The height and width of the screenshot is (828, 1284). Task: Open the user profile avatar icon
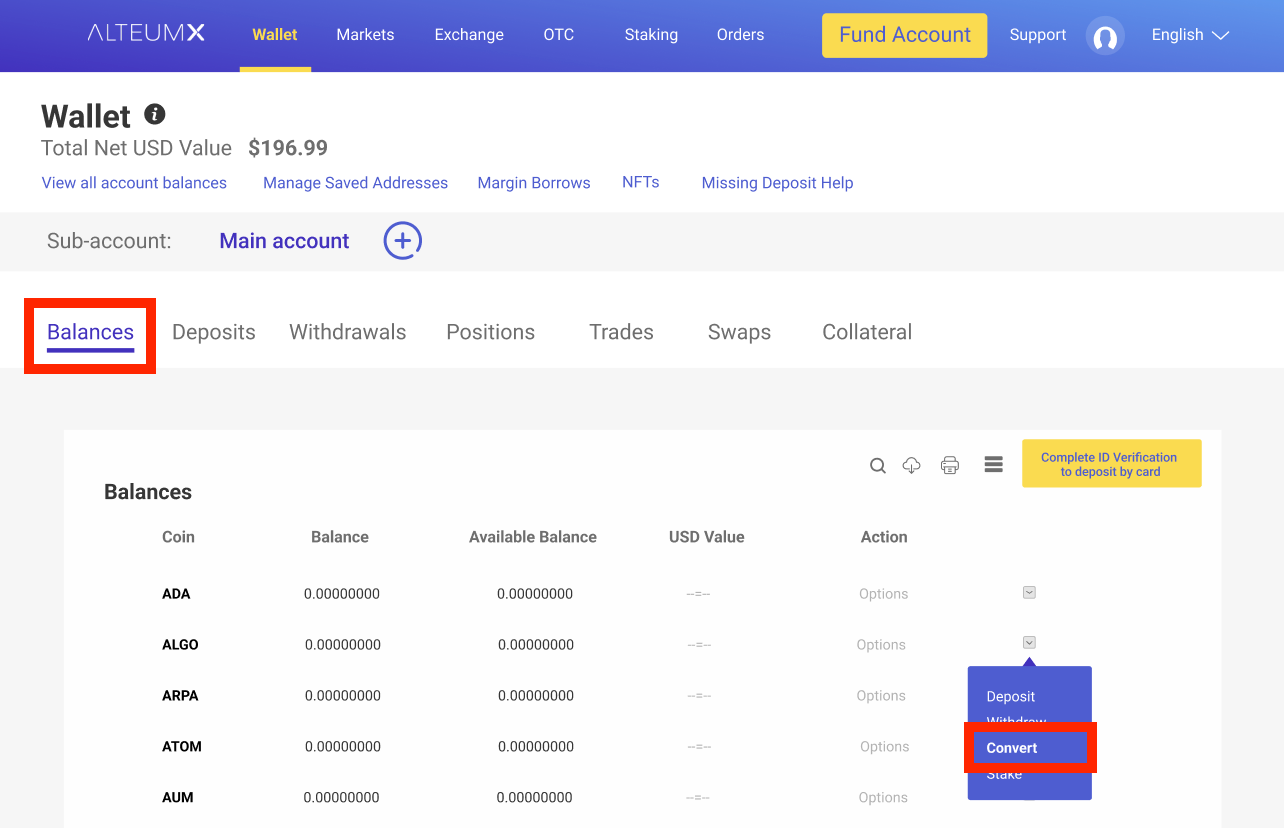point(1105,36)
